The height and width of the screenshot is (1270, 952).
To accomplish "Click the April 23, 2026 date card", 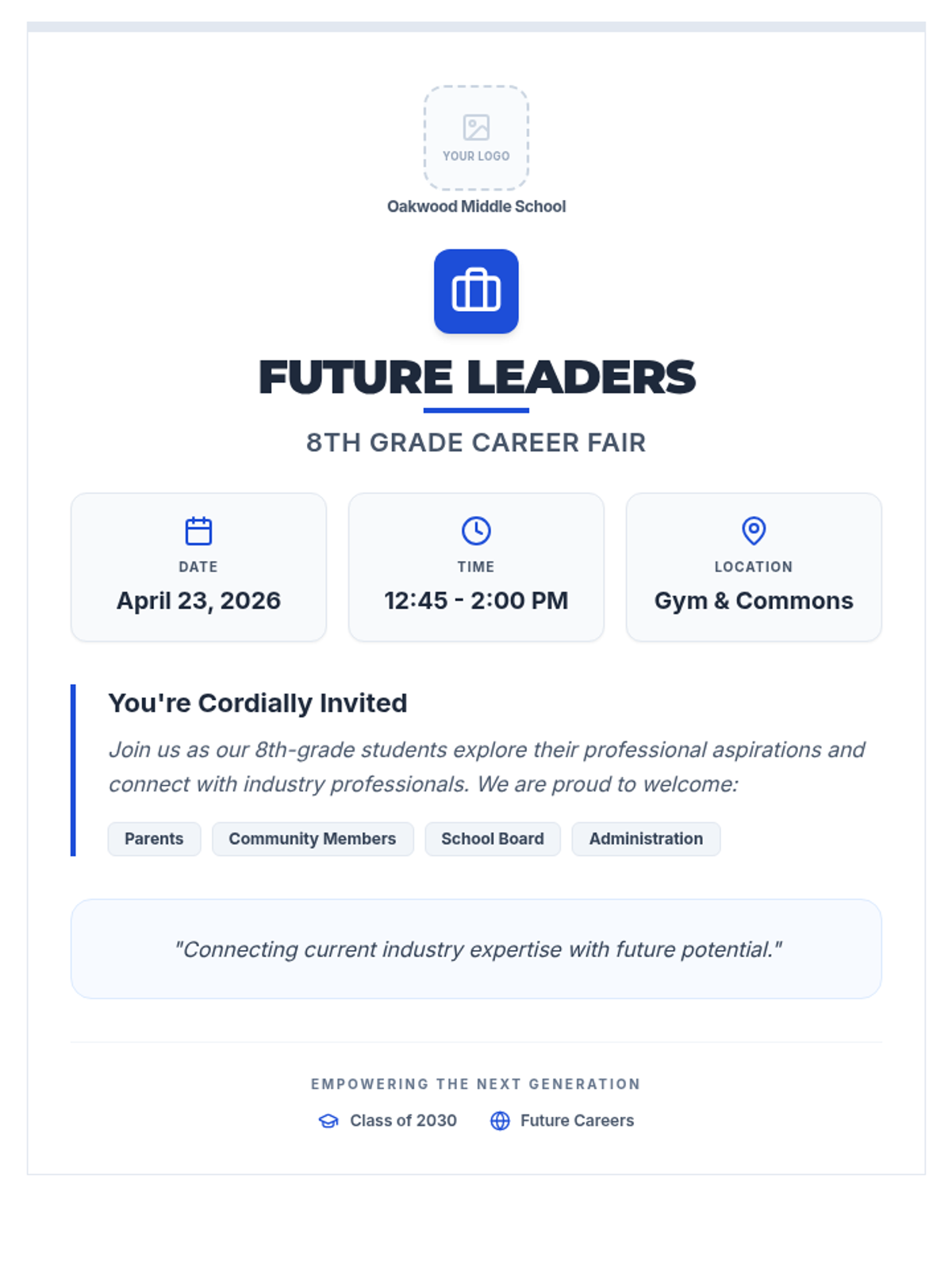I will pos(198,567).
